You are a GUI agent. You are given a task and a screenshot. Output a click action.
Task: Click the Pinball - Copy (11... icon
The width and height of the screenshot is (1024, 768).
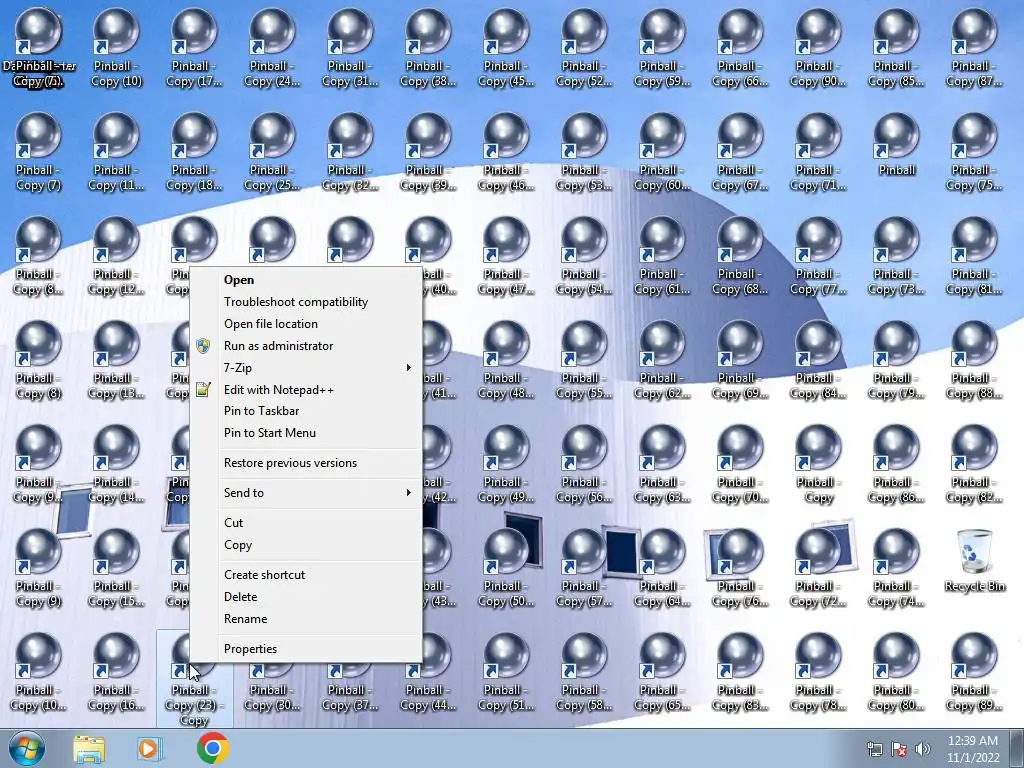(116, 152)
